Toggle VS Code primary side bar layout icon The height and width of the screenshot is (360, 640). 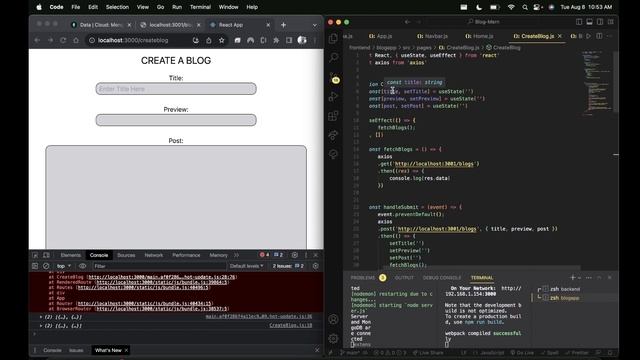[579, 22]
